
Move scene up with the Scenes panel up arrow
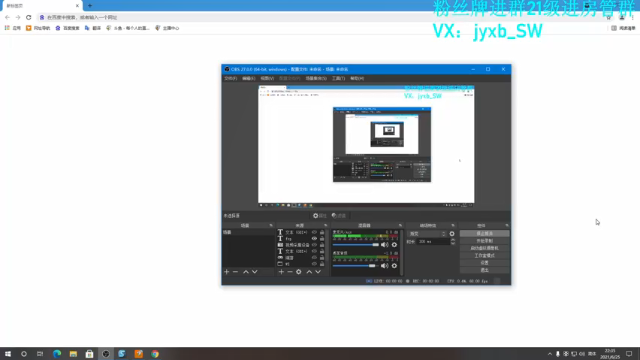click(246, 272)
